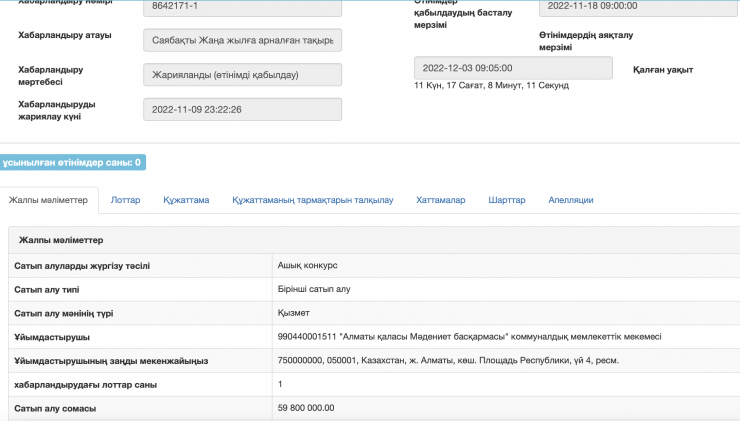Click the ұсынылған өтінімдер саны badge

(73, 162)
